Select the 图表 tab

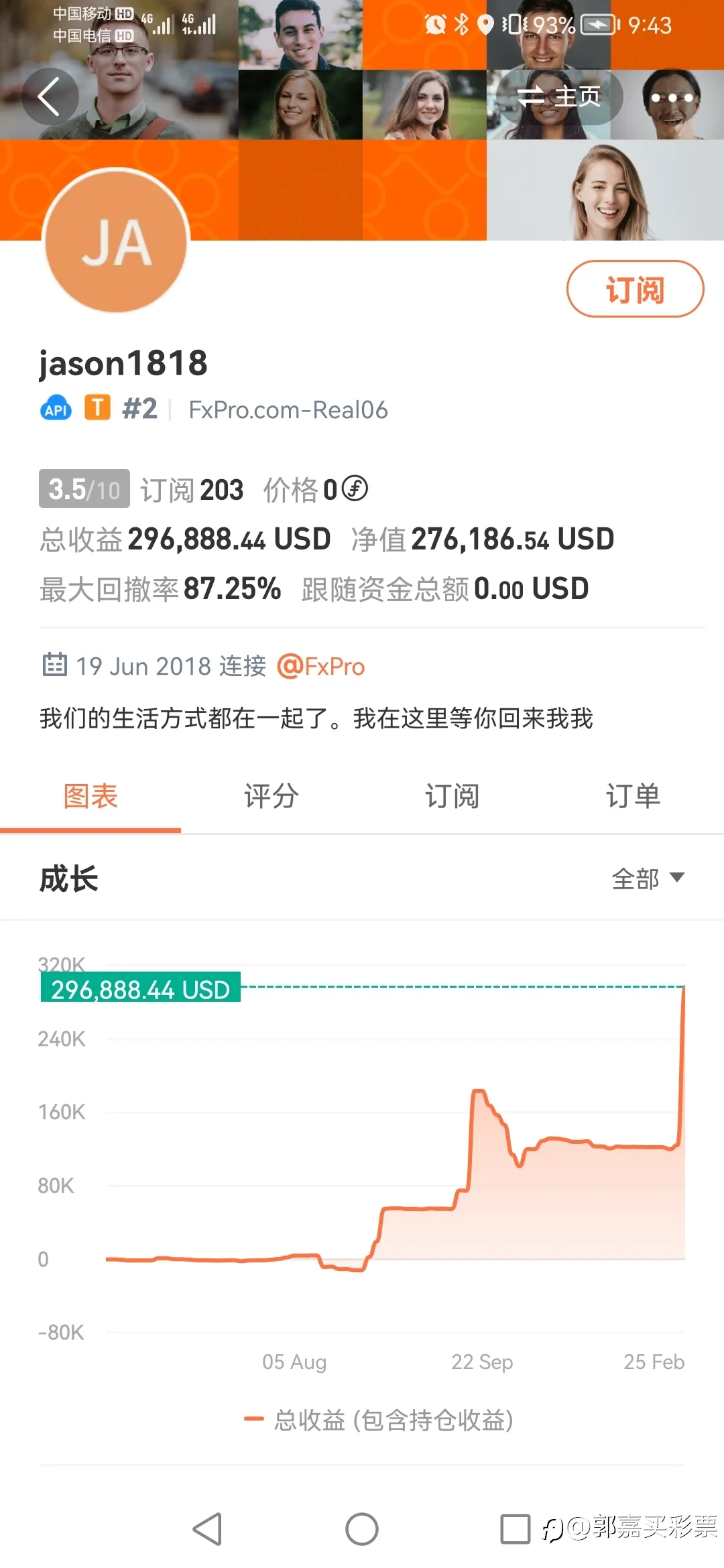pyautogui.click(x=90, y=797)
